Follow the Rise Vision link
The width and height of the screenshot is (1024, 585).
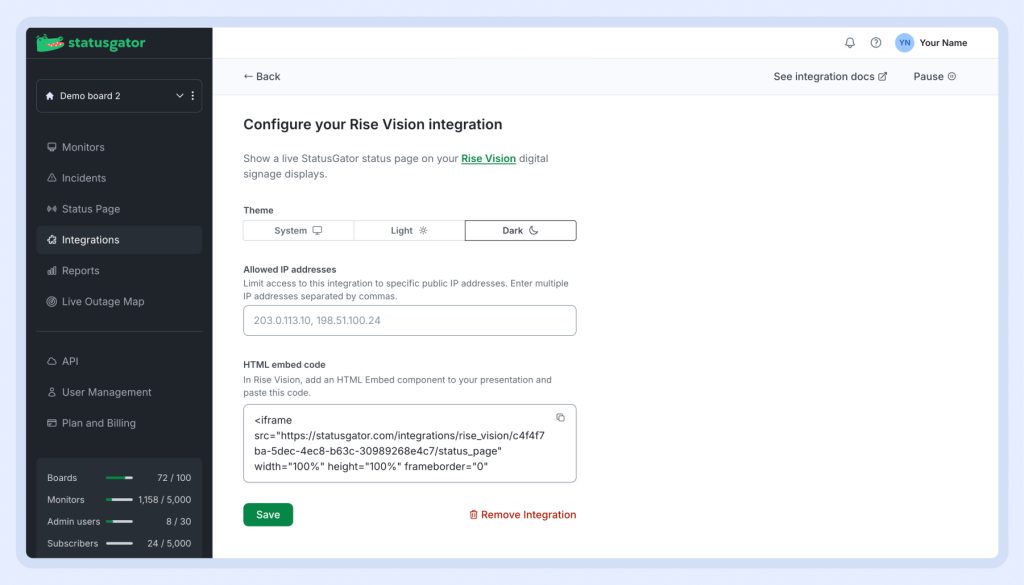[488, 158]
